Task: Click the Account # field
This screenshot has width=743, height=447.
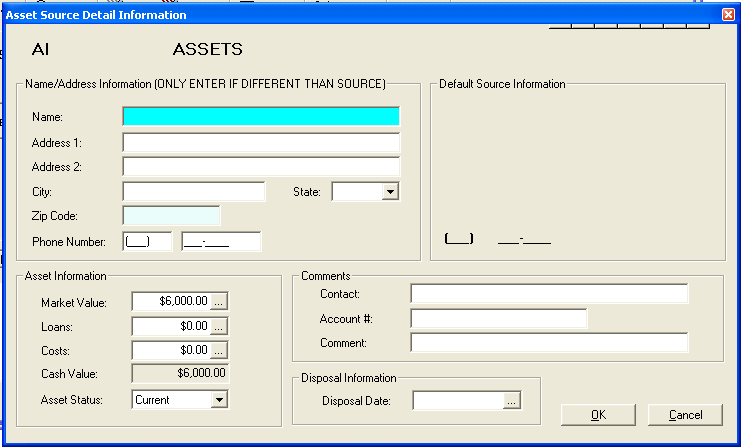Action: (498, 319)
